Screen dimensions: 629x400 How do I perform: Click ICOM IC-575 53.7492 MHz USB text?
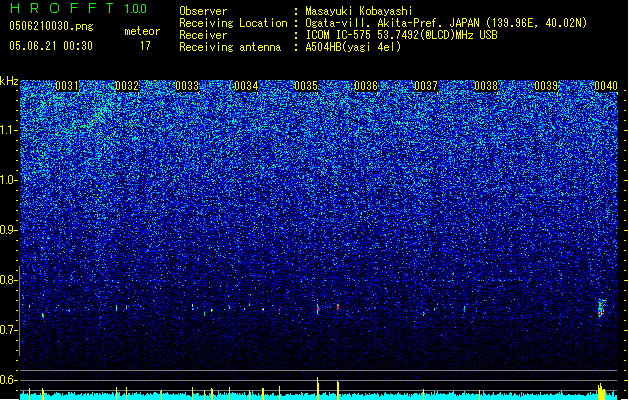pos(402,35)
